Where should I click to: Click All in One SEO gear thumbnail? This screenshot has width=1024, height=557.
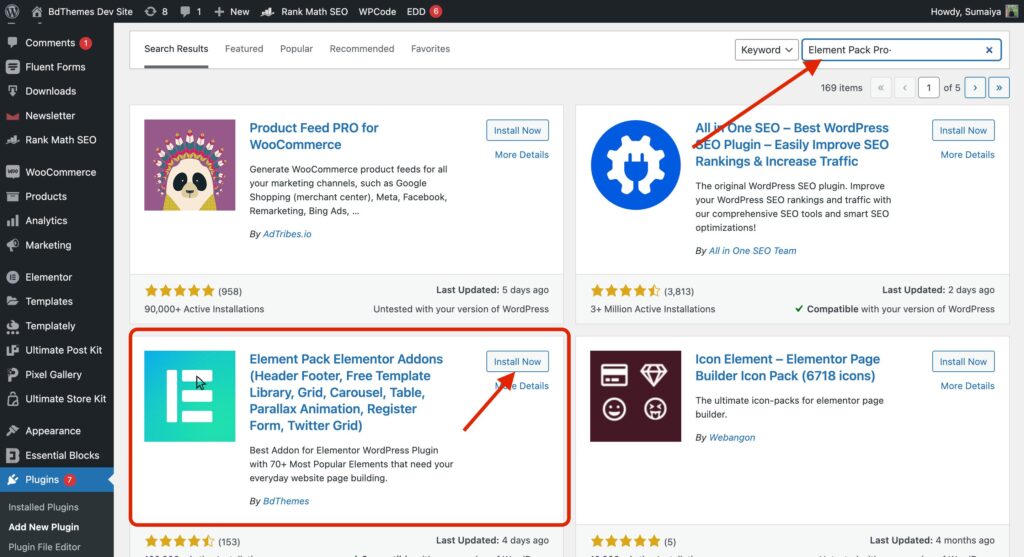coord(635,165)
